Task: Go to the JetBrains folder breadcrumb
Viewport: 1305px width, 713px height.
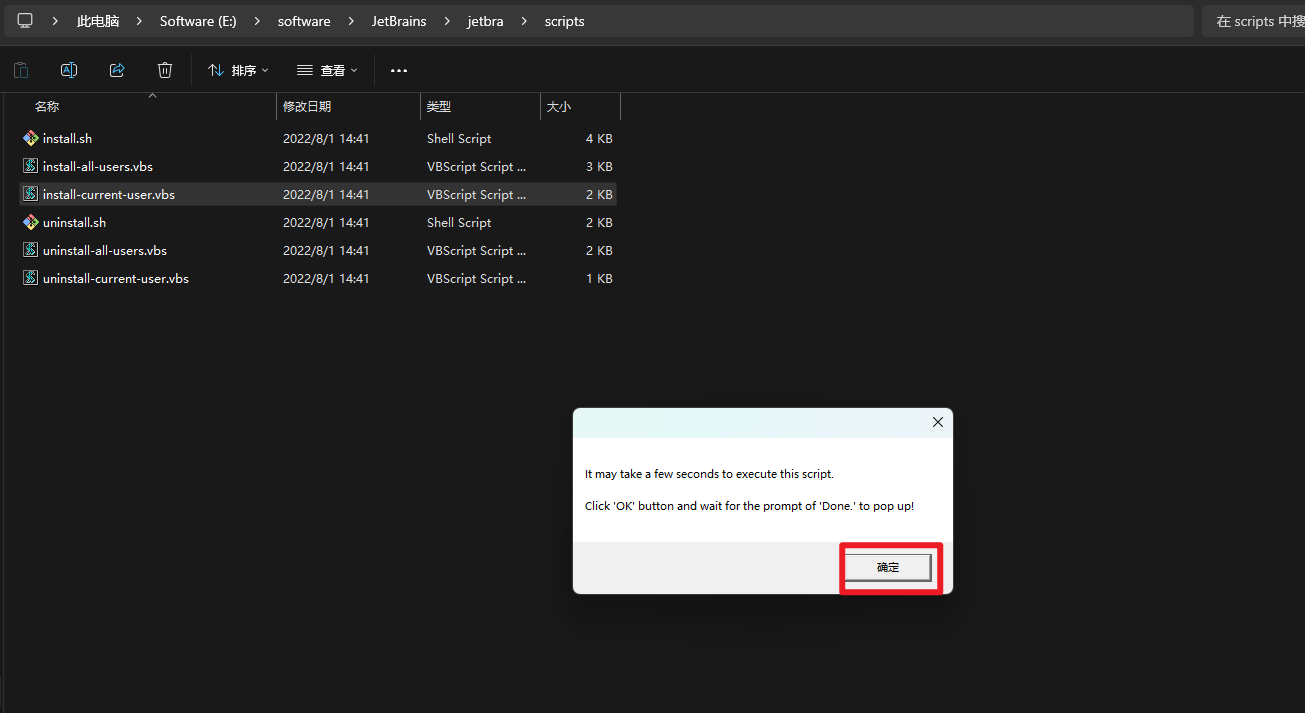Action: [x=399, y=21]
